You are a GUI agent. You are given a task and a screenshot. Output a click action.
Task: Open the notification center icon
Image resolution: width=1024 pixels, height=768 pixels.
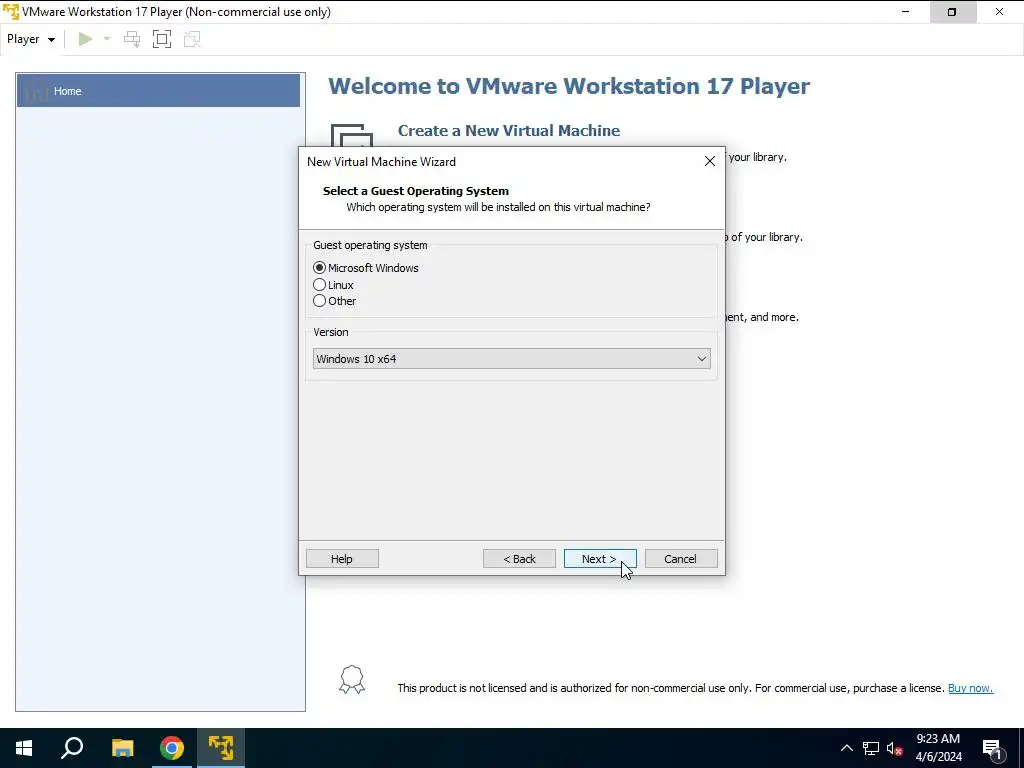tap(993, 748)
